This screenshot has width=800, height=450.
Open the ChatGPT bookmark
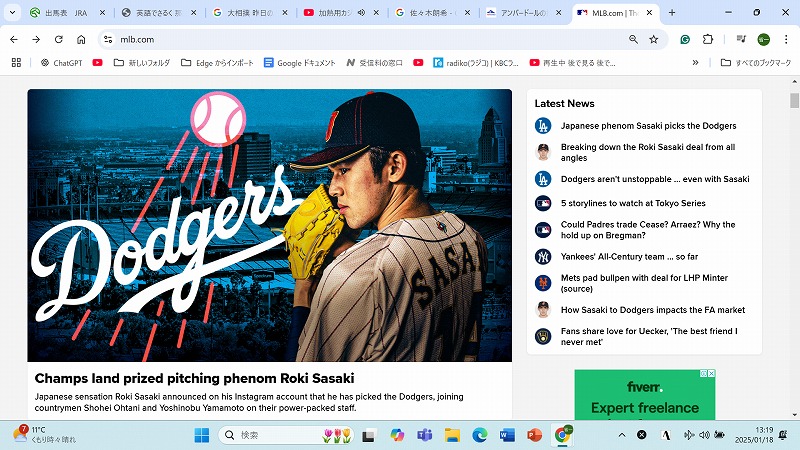(x=61, y=63)
